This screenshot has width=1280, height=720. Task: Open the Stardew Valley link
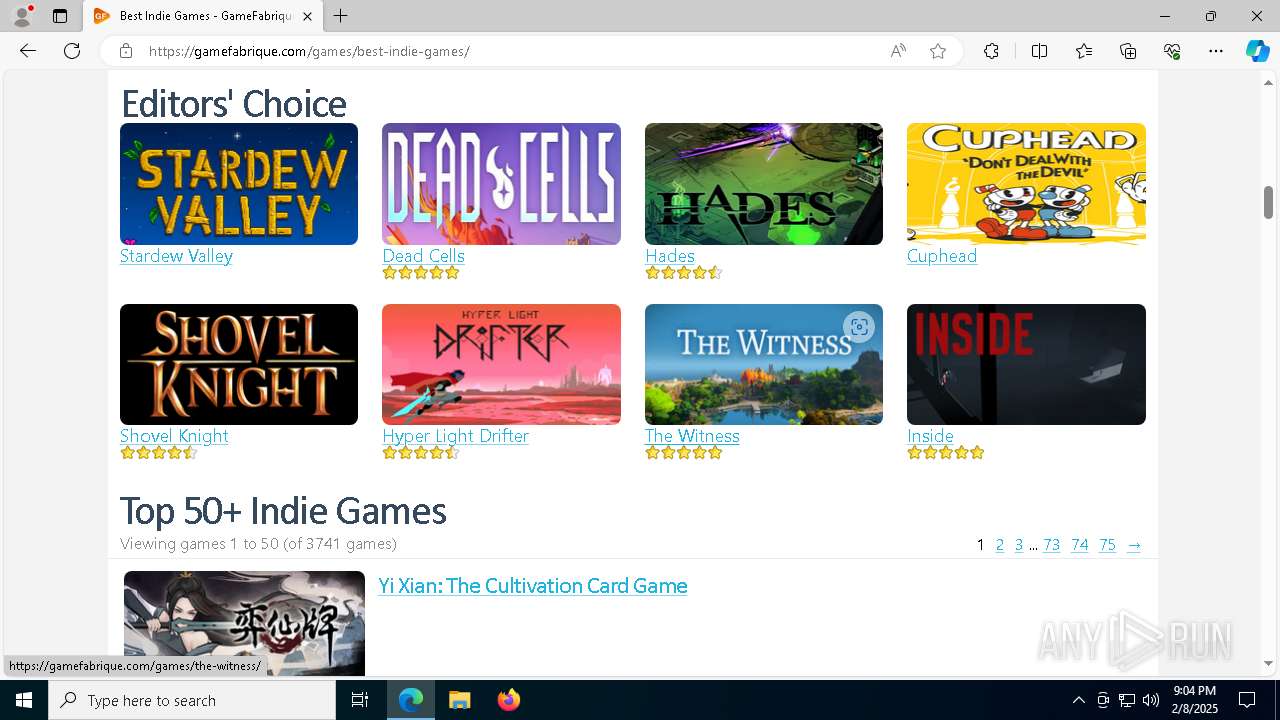176,256
